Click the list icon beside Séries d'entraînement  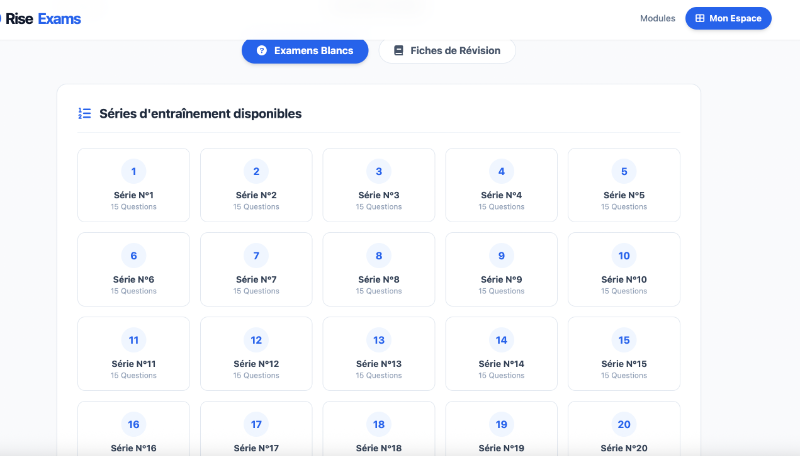tap(85, 114)
